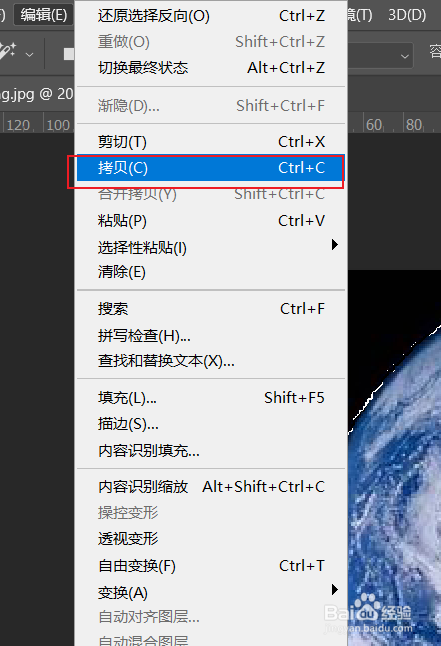Screen dimensions: 441x646
Task: Select the Magic Wand tool icon
Action: pyautogui.click(x=7, y=52)
